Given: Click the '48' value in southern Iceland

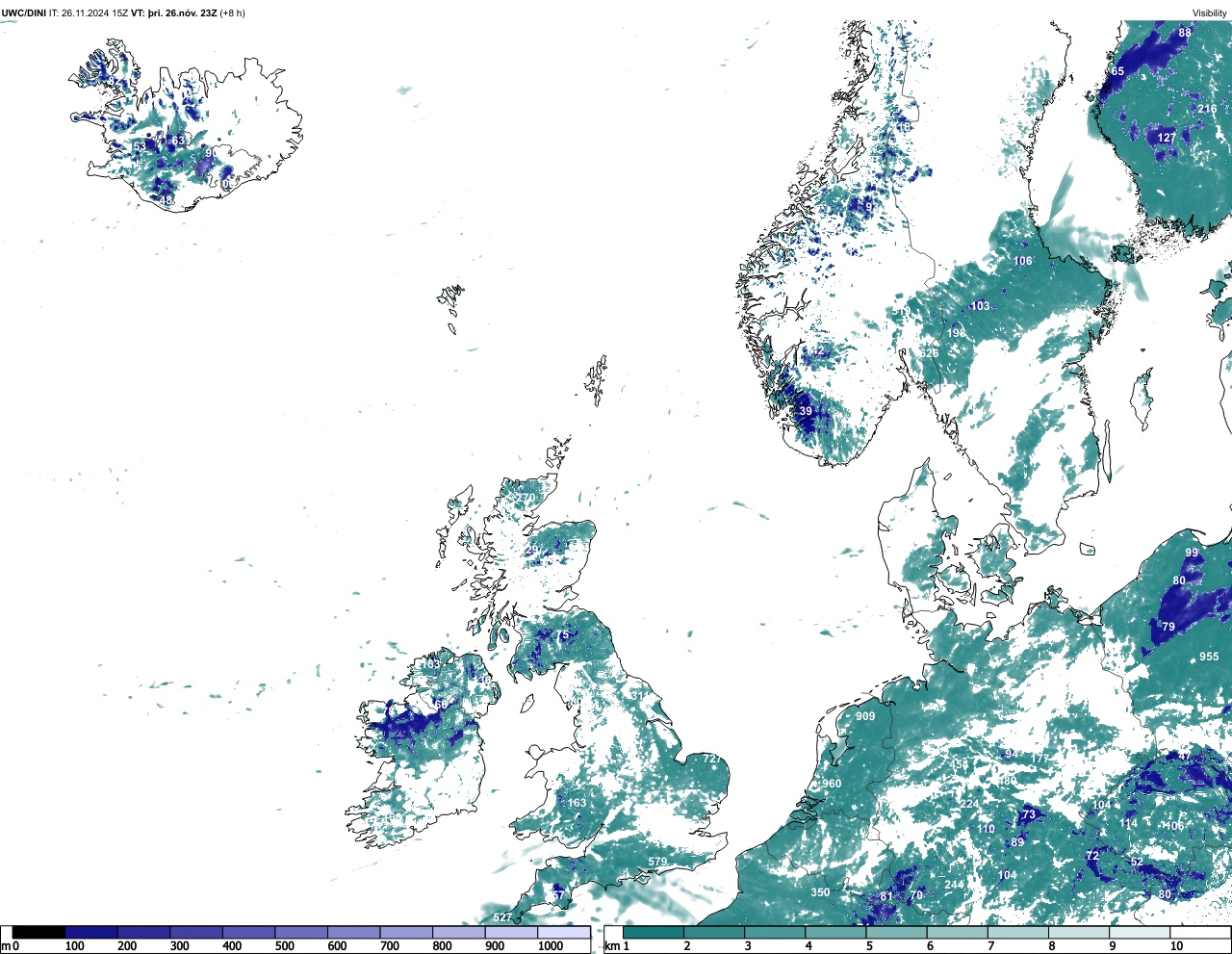Looking at the screenshot, I should 167,200.
